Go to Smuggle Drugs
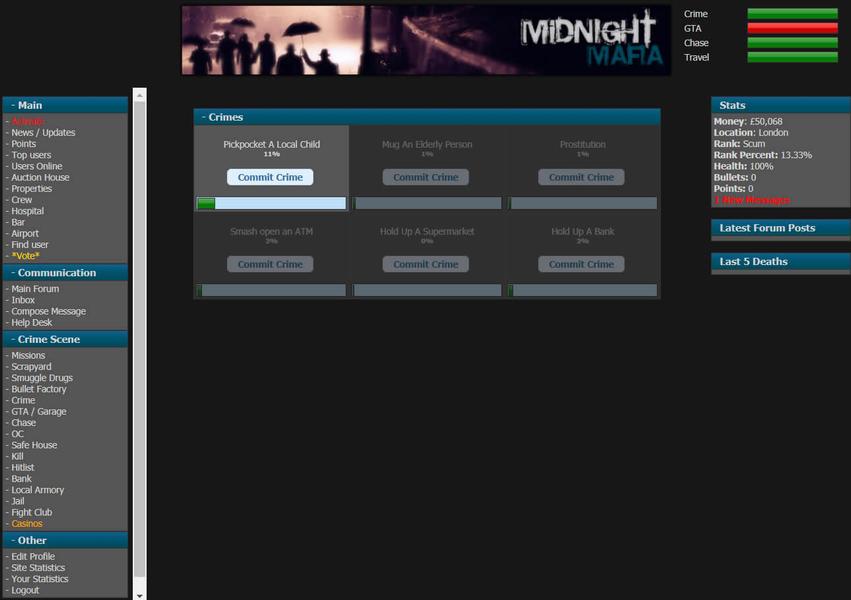 point(42,378)
